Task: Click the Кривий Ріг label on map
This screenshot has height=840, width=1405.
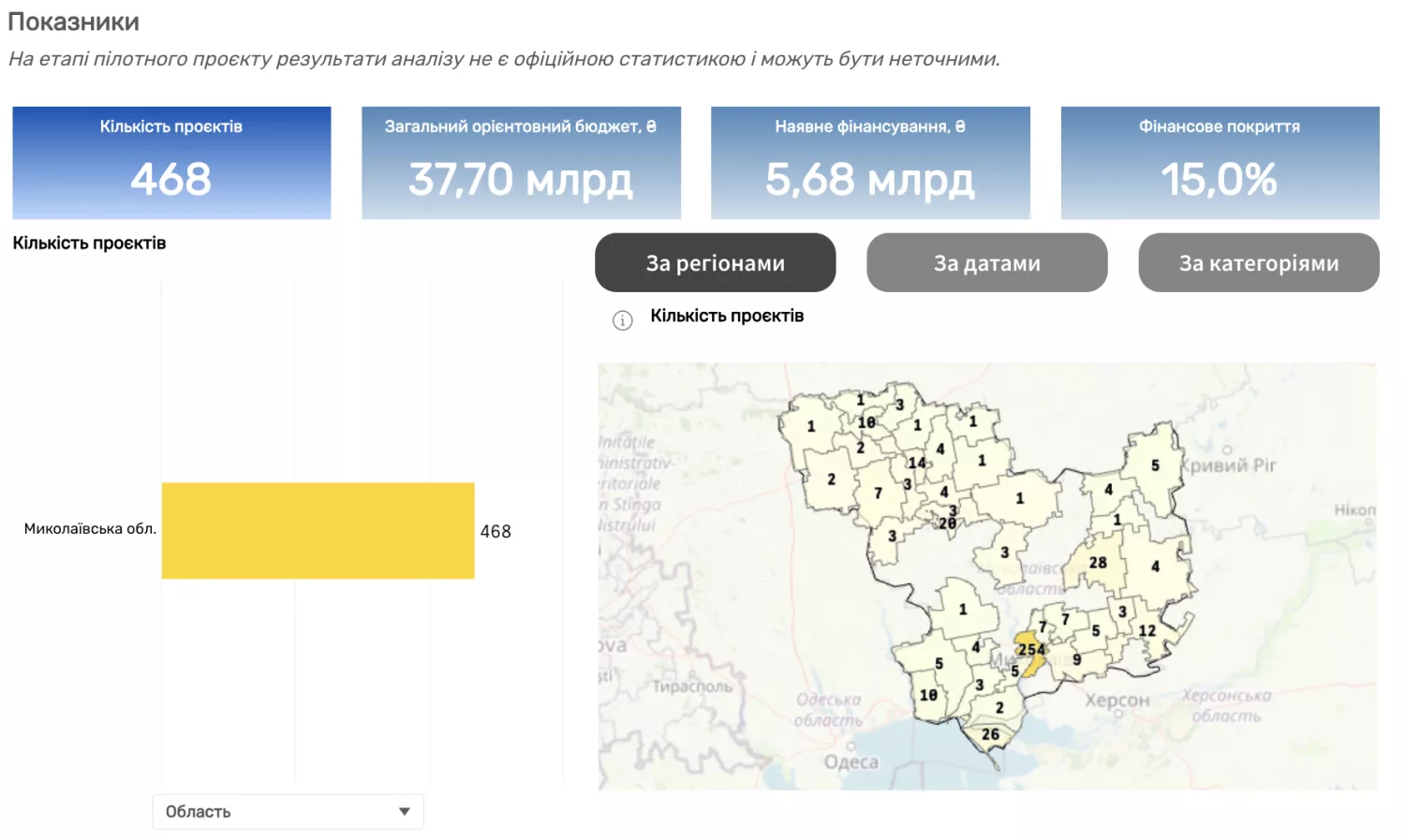Action: (1228, 465)
